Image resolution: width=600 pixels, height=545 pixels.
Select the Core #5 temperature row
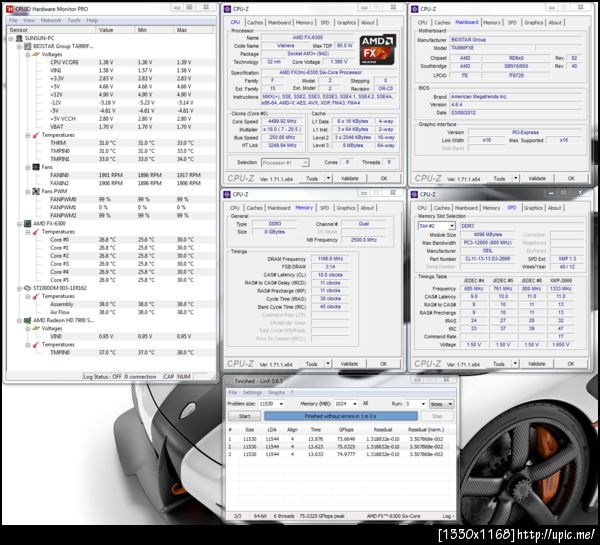[111, 280]
